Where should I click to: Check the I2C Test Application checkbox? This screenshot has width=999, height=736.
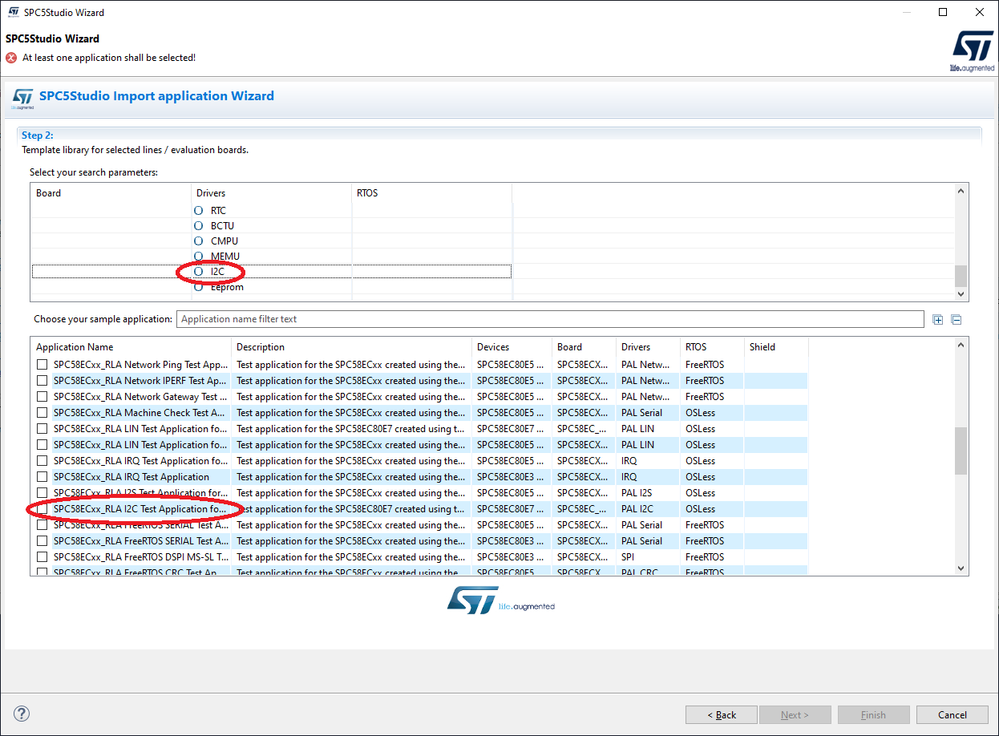42,509
